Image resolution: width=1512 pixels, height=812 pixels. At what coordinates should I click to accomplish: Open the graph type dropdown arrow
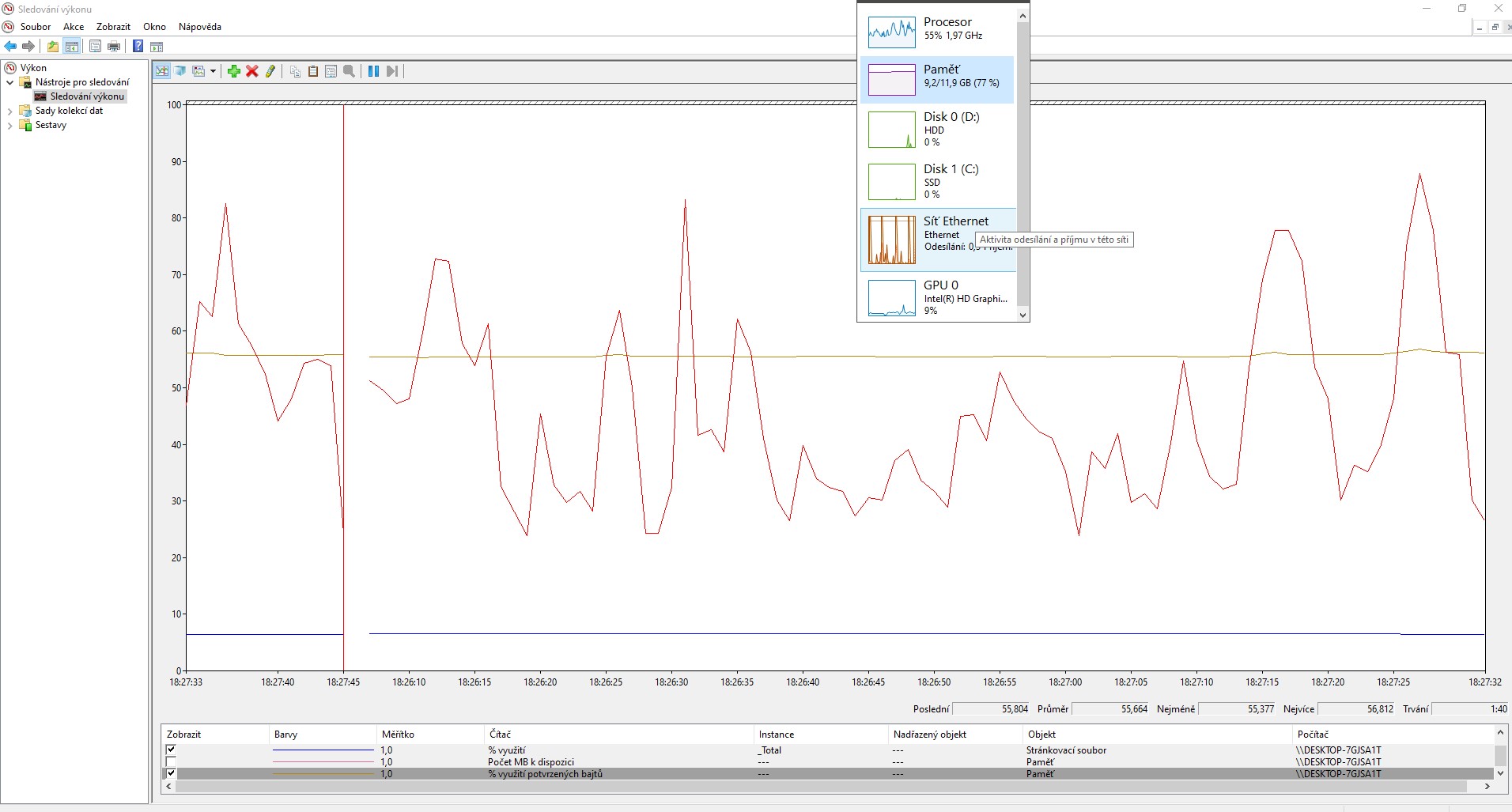coord(213,71)
